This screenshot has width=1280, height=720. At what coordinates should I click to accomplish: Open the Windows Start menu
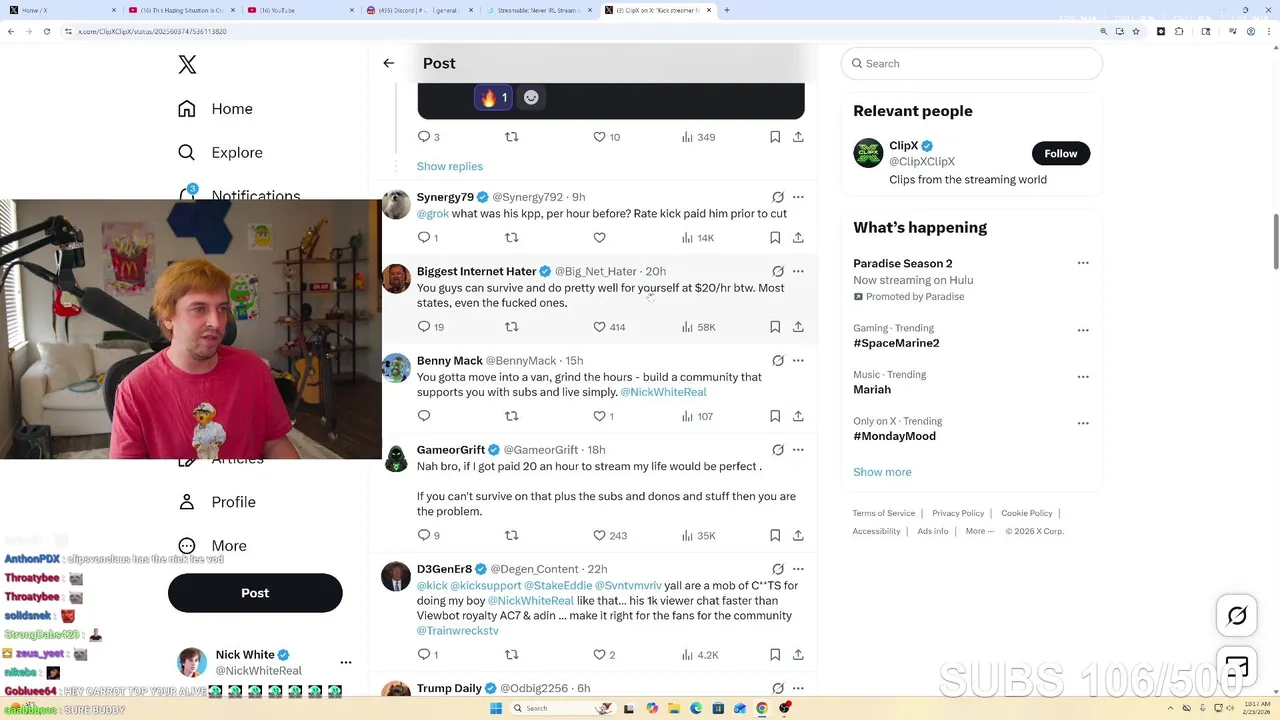pos(495,708)
